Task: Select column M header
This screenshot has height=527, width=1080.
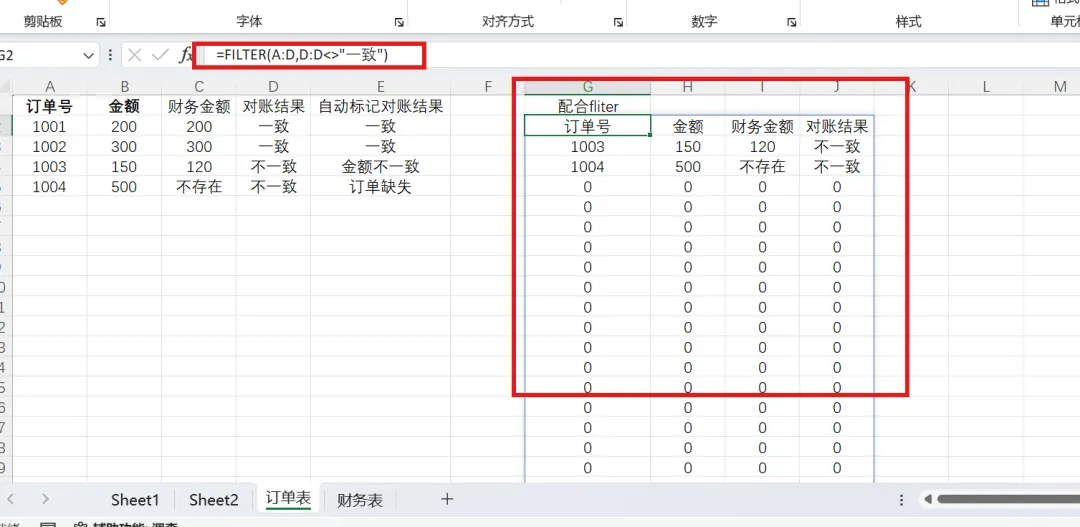Action: coord(1060,86)
